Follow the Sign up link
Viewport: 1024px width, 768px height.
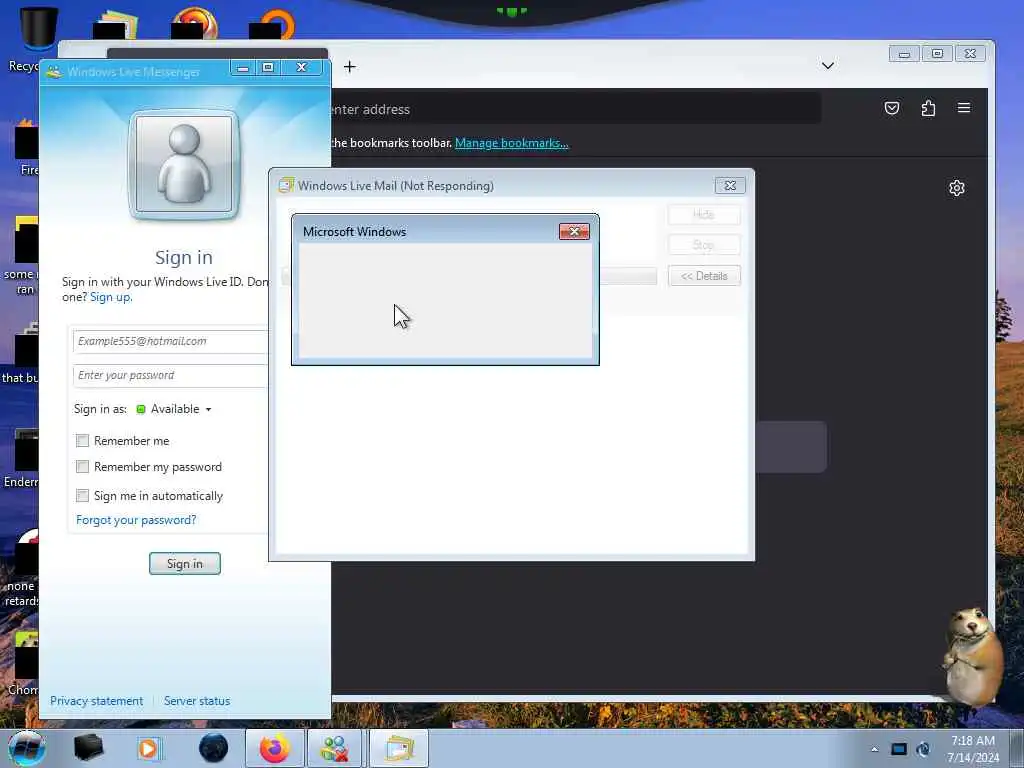(x=111, y=297)
